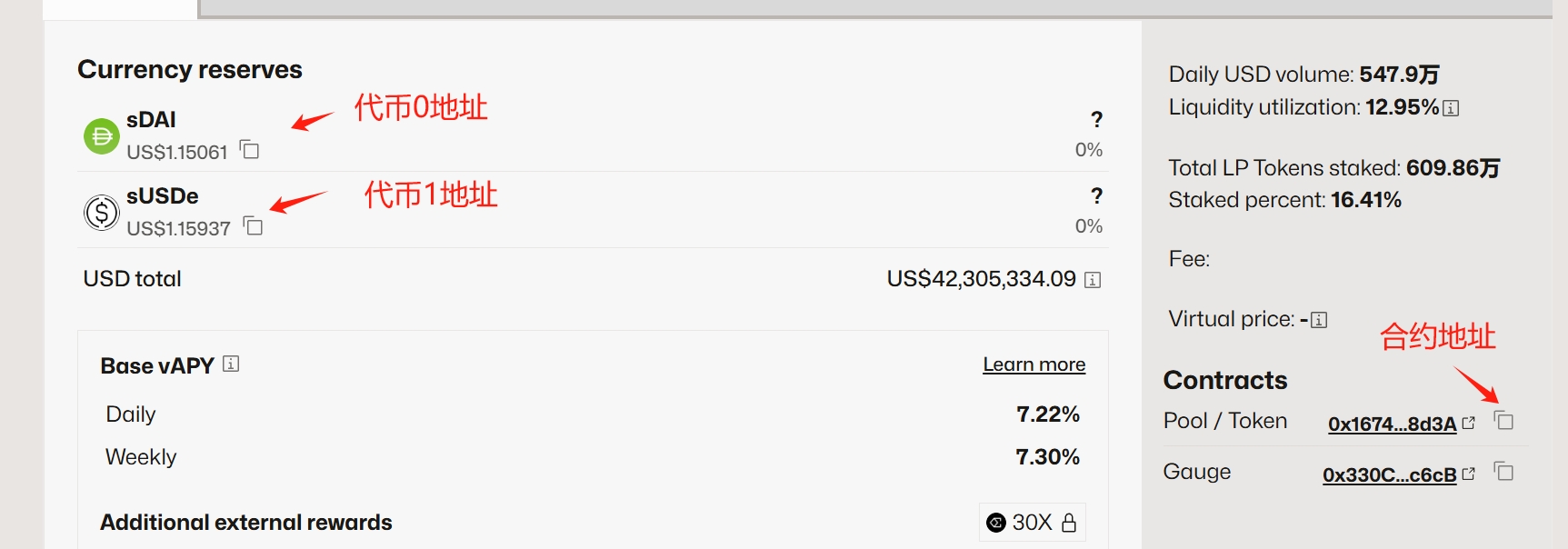
Task: Click the sUSDe token logo
Action: coord(102,213)
